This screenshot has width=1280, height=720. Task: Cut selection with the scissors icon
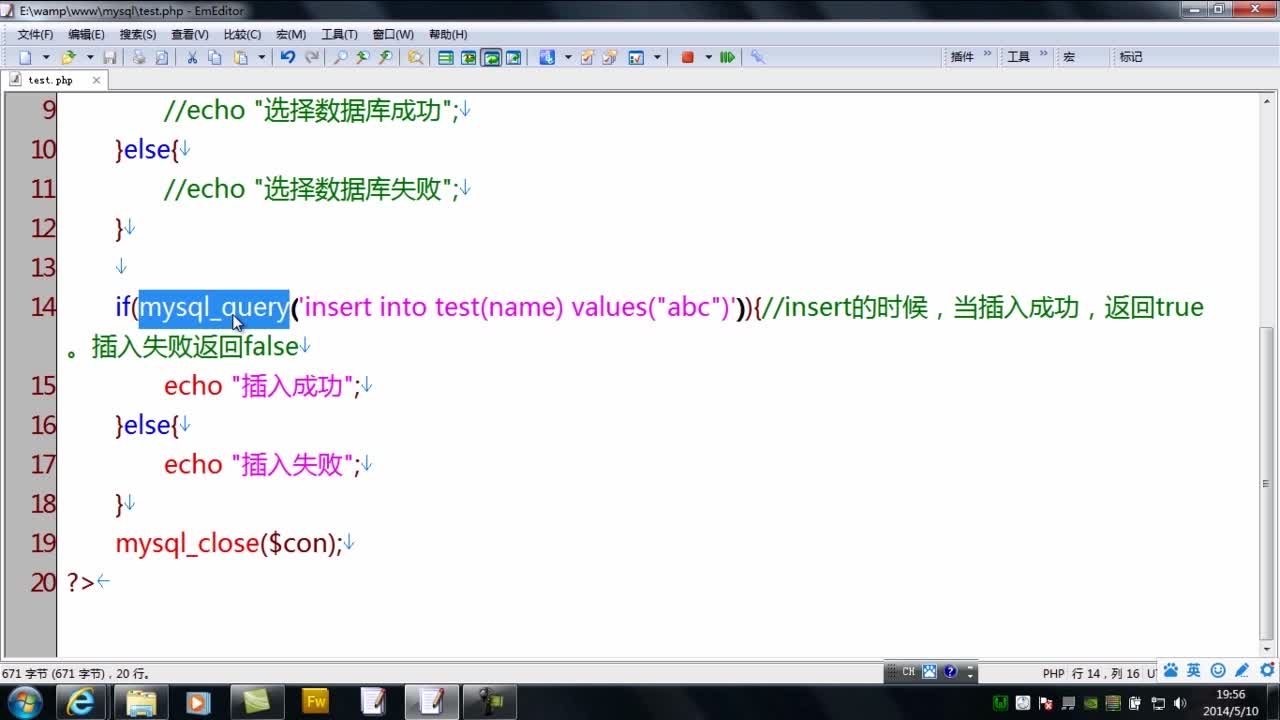(x=192, y=57)
